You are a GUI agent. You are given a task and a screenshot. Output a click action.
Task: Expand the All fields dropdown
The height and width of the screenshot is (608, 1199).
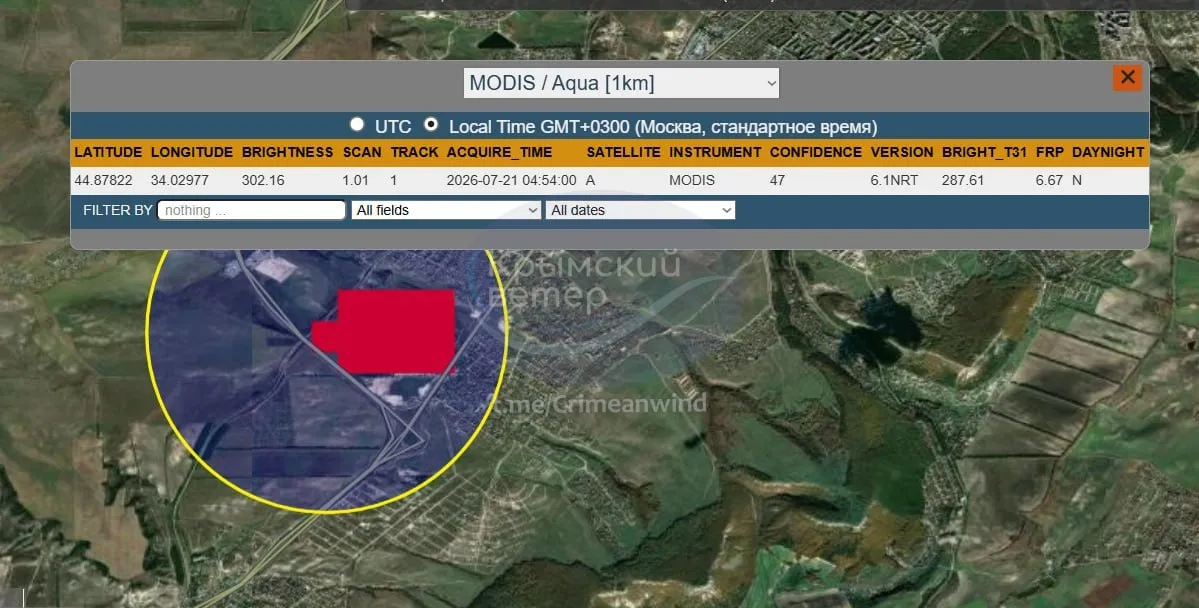point(446,210)
